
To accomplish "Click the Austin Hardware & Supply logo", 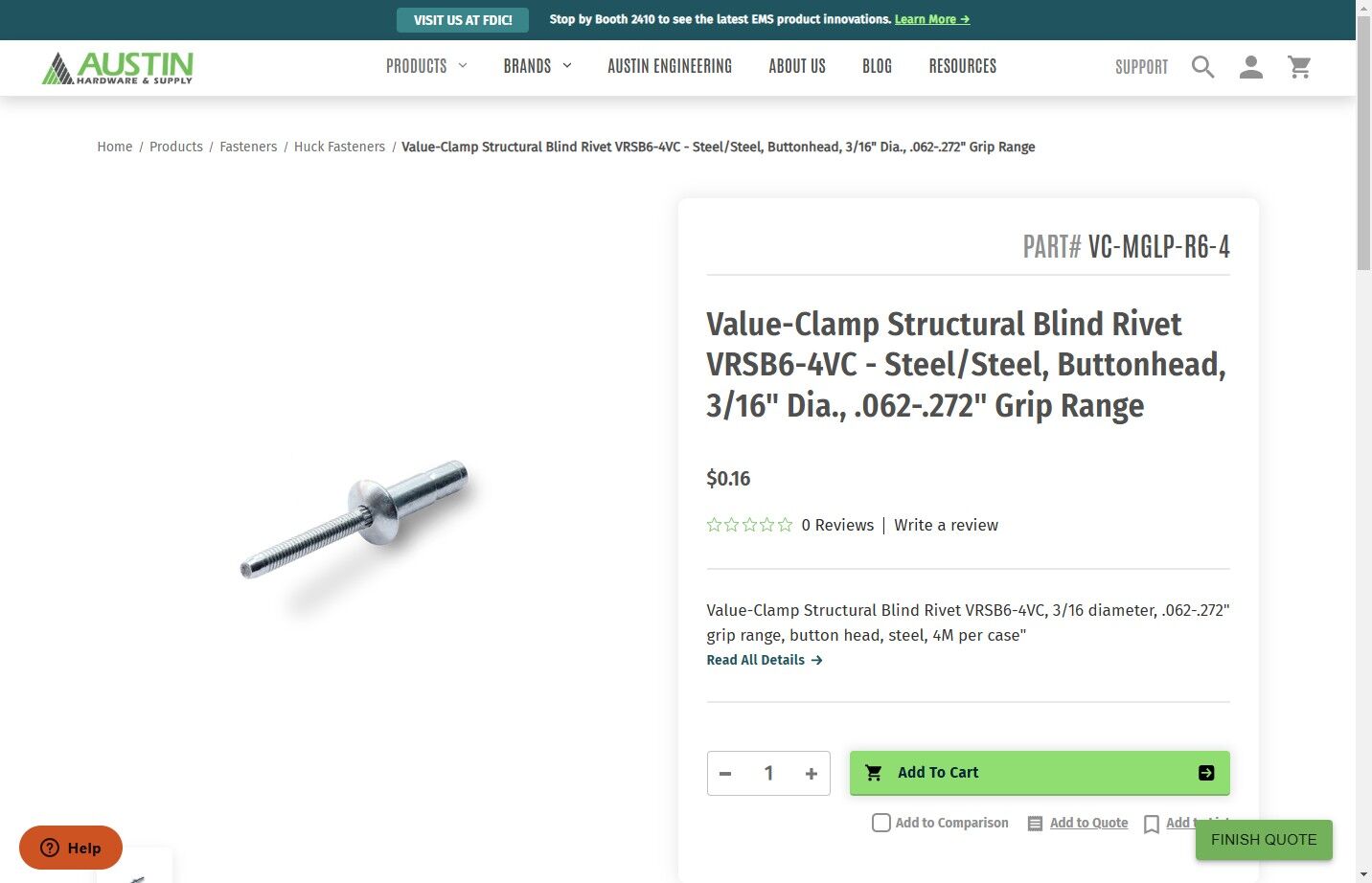I will coord(118,67).
